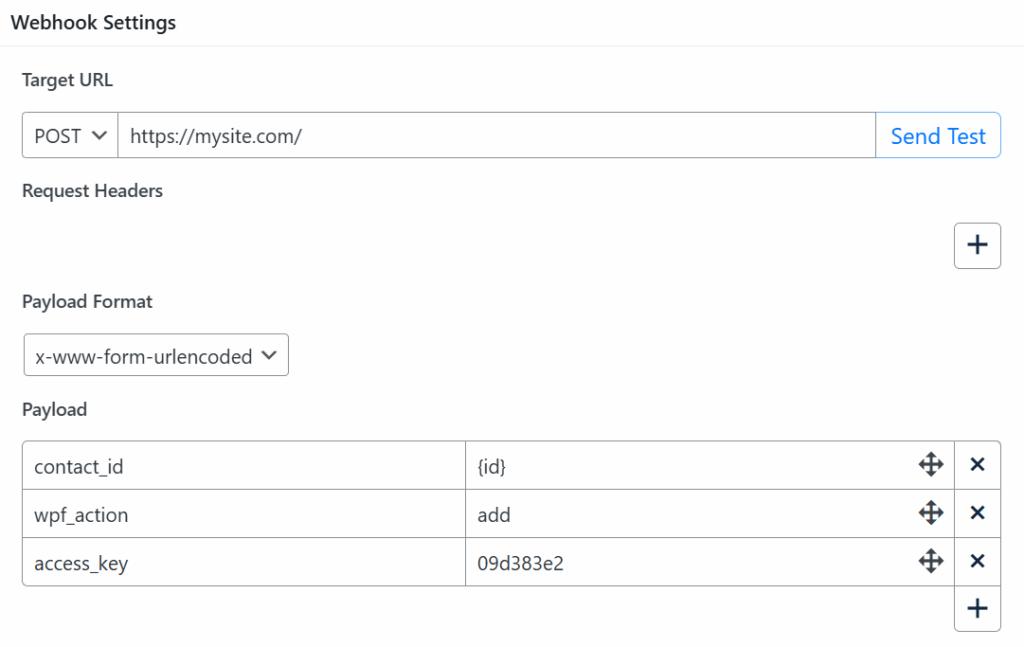Click the move icon beside the wpf_action row

[x=931, y=513]
